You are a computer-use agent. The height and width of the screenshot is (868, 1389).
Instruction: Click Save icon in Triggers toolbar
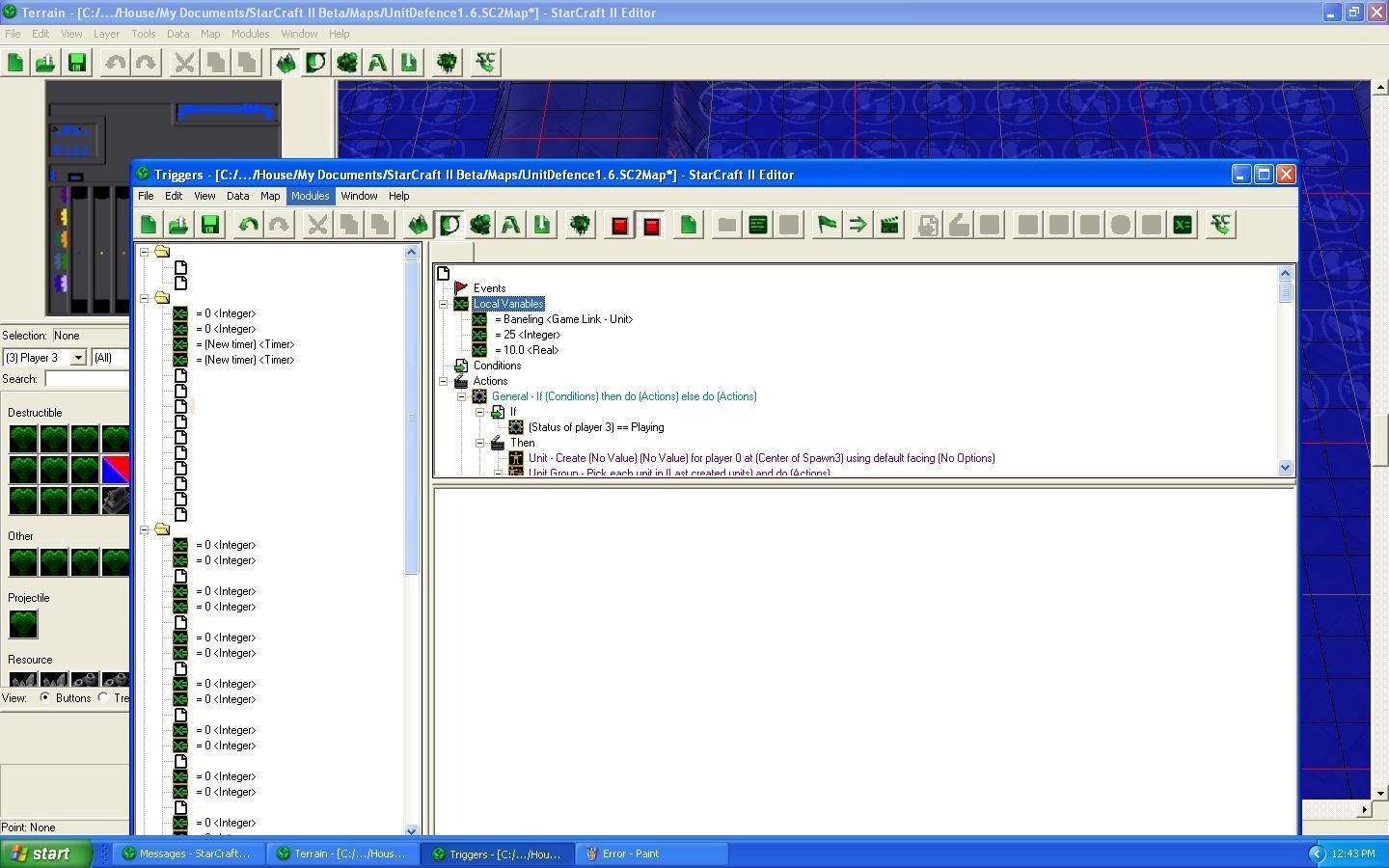coord(209,225)
